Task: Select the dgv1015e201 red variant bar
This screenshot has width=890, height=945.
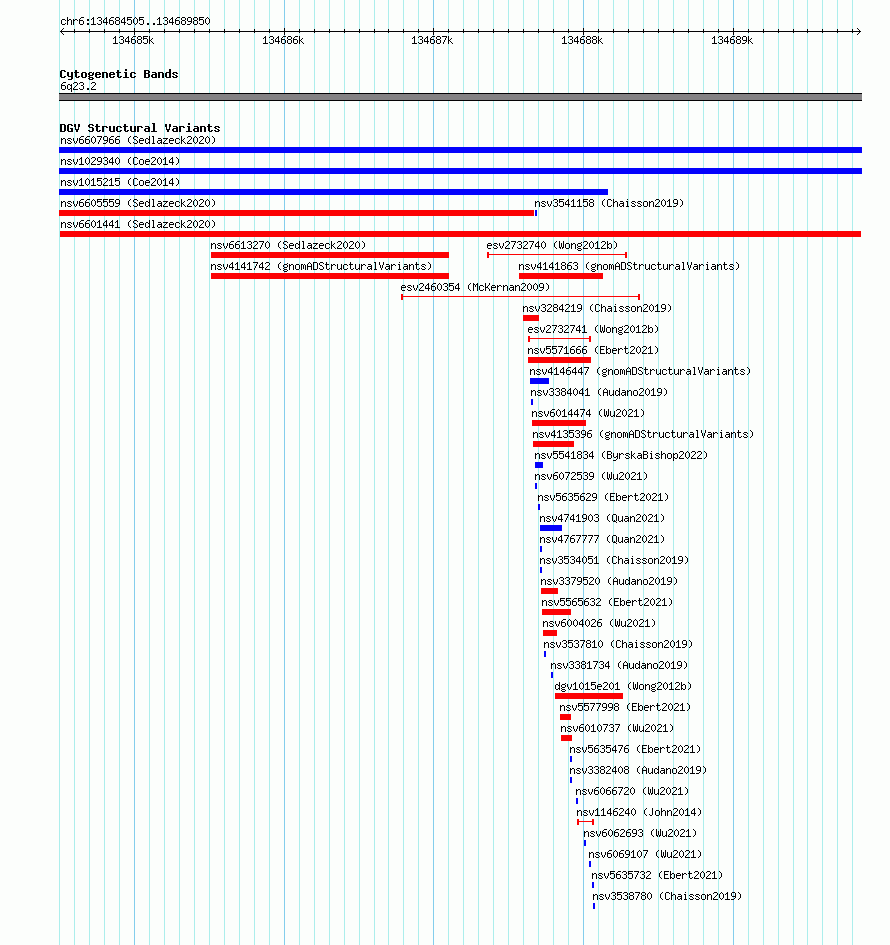Action: click(x=589, y=696)
